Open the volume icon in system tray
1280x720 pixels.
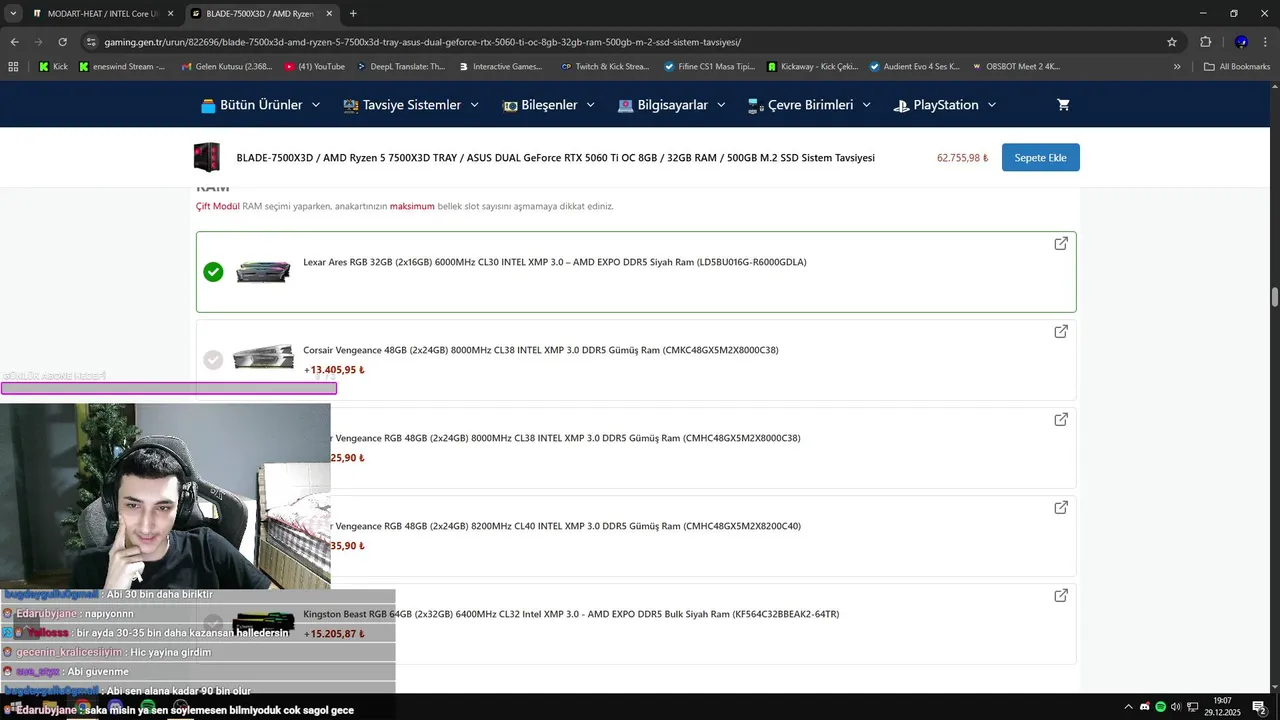1176,707
